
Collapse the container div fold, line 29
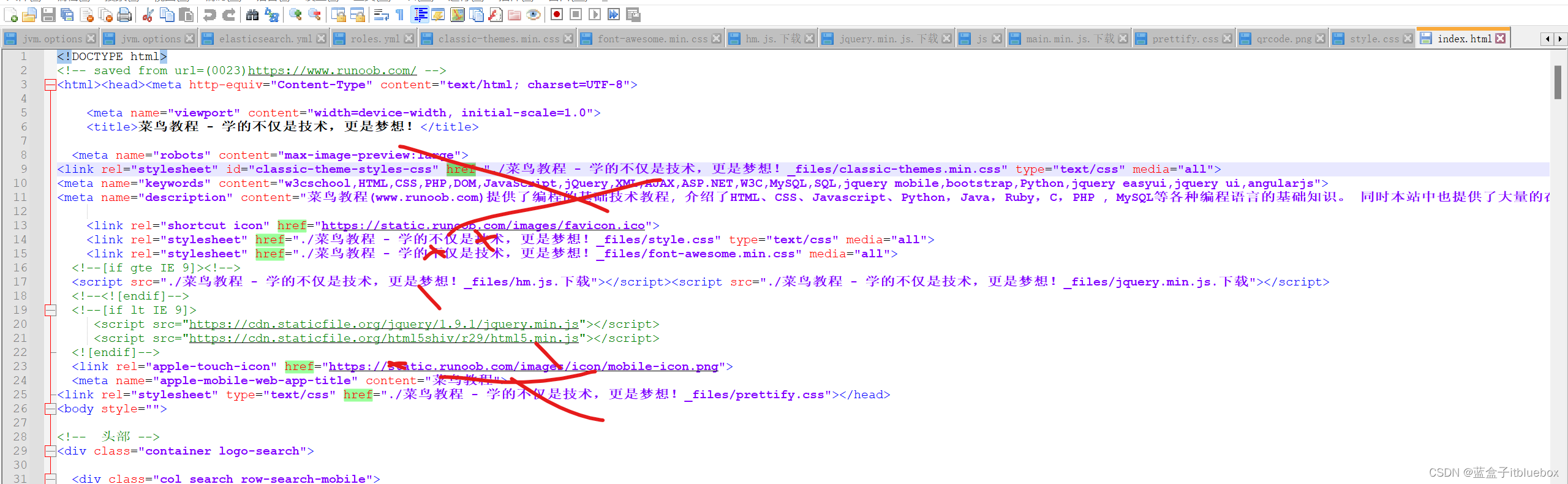coord(50,452)
